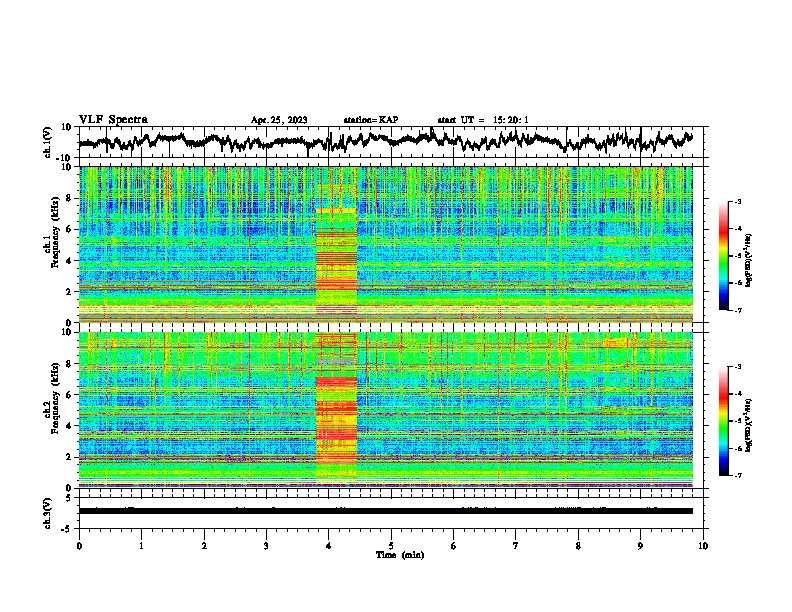
Task: Click the ch.1 voltage waveform trace
Action: 385,141
